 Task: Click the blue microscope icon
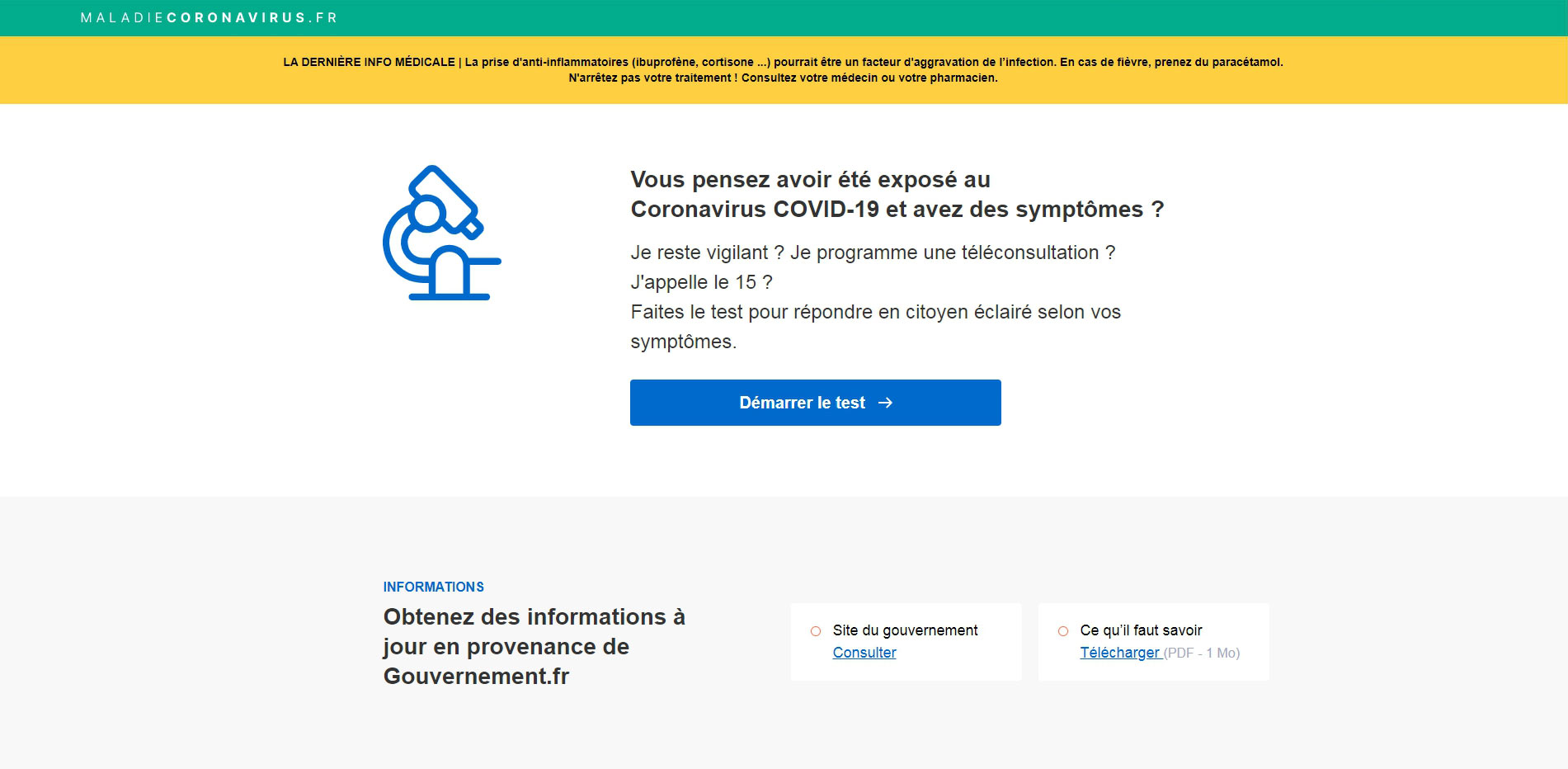(441, 234)
